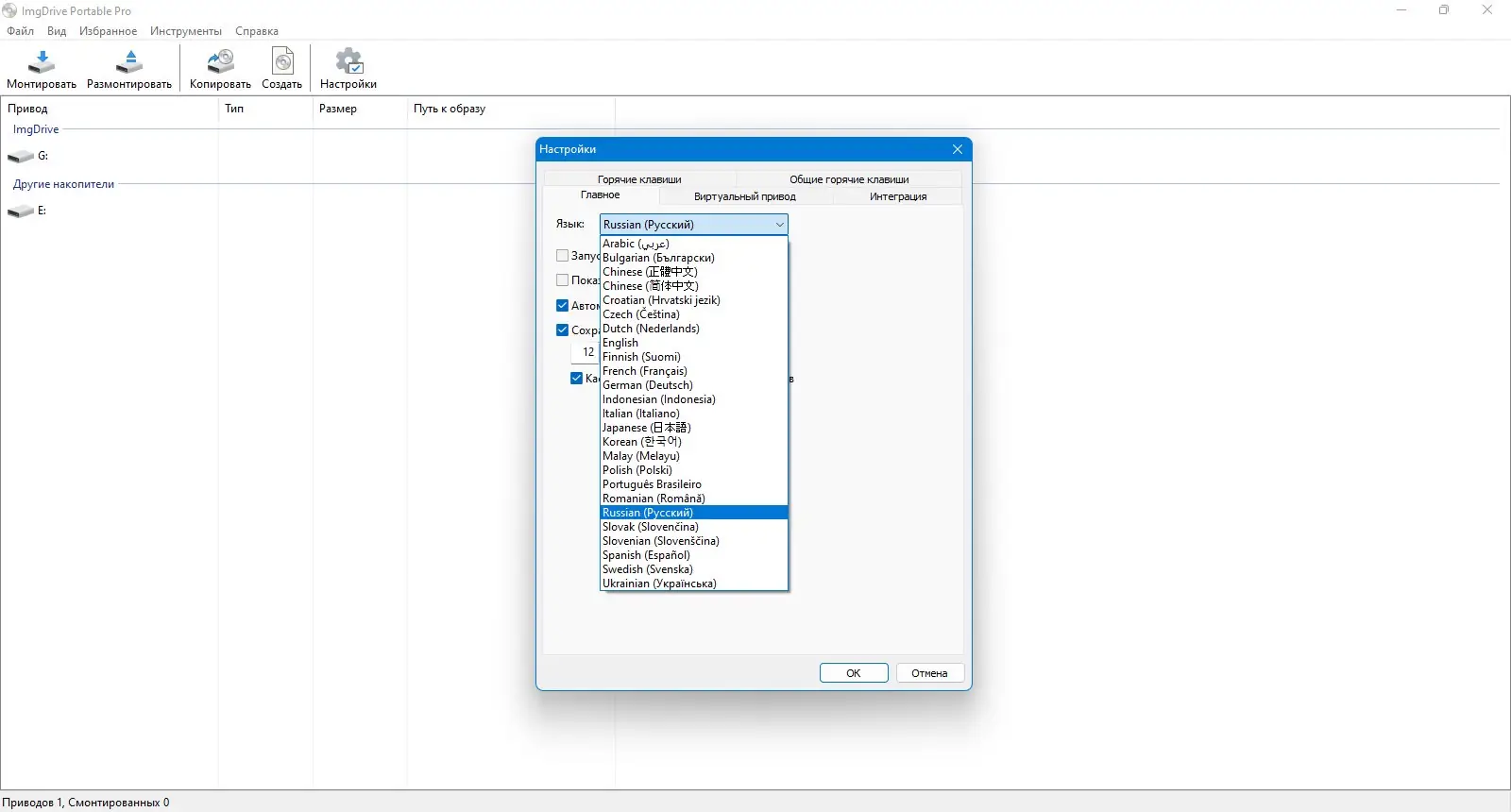Click the number field showing 12
Image resolution: width=1511 pixels, height=812 pixels.
click(x=586, y=352)
